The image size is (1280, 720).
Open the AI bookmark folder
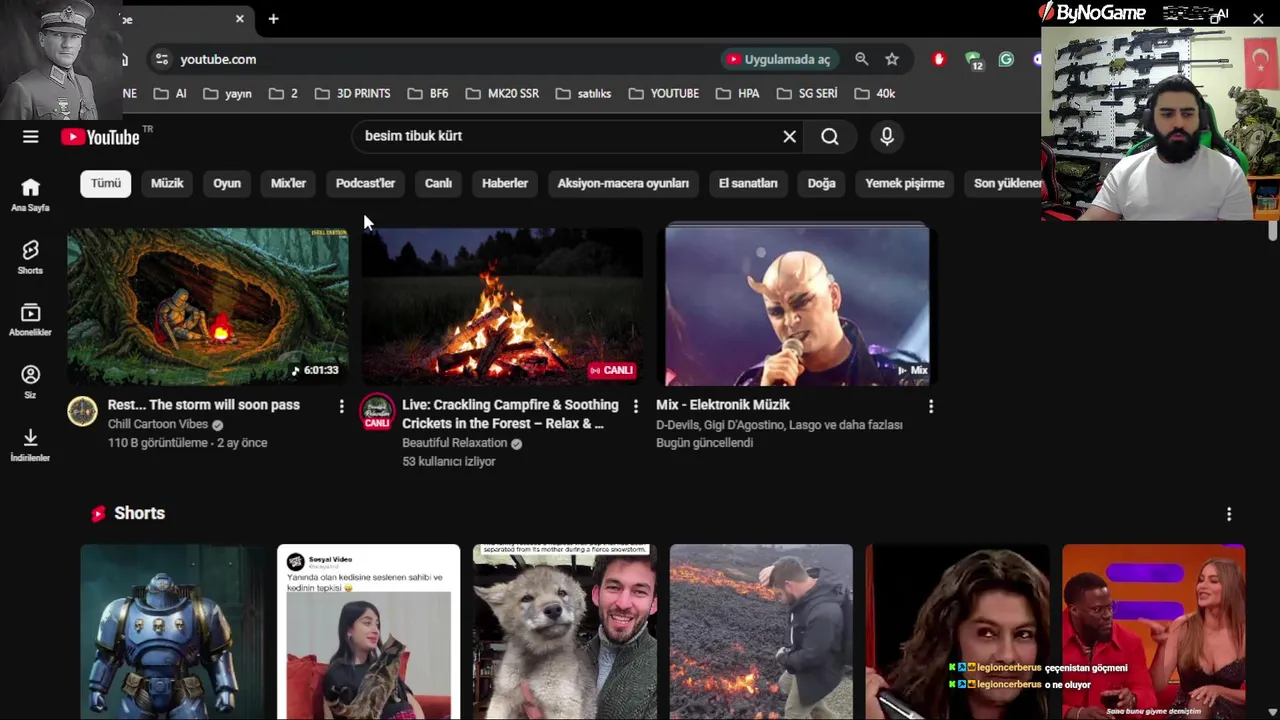[x=170, y=93]
